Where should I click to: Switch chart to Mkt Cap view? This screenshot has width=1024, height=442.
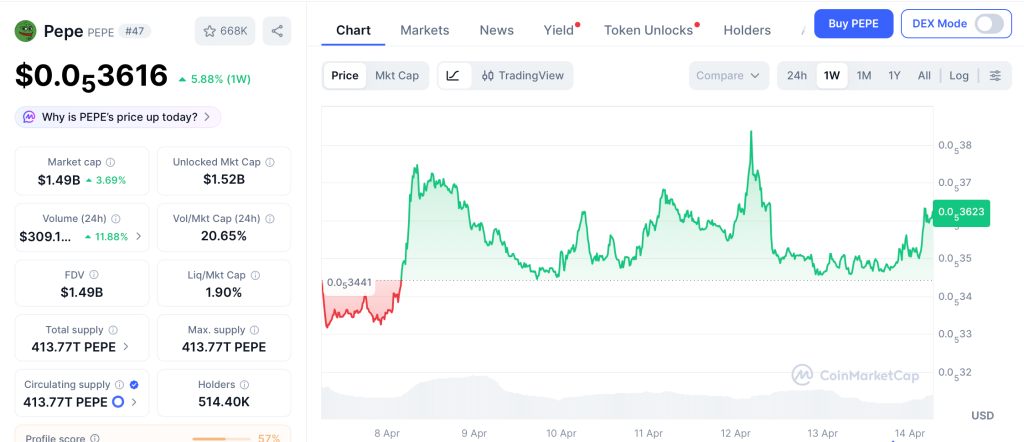coord(397,75)
